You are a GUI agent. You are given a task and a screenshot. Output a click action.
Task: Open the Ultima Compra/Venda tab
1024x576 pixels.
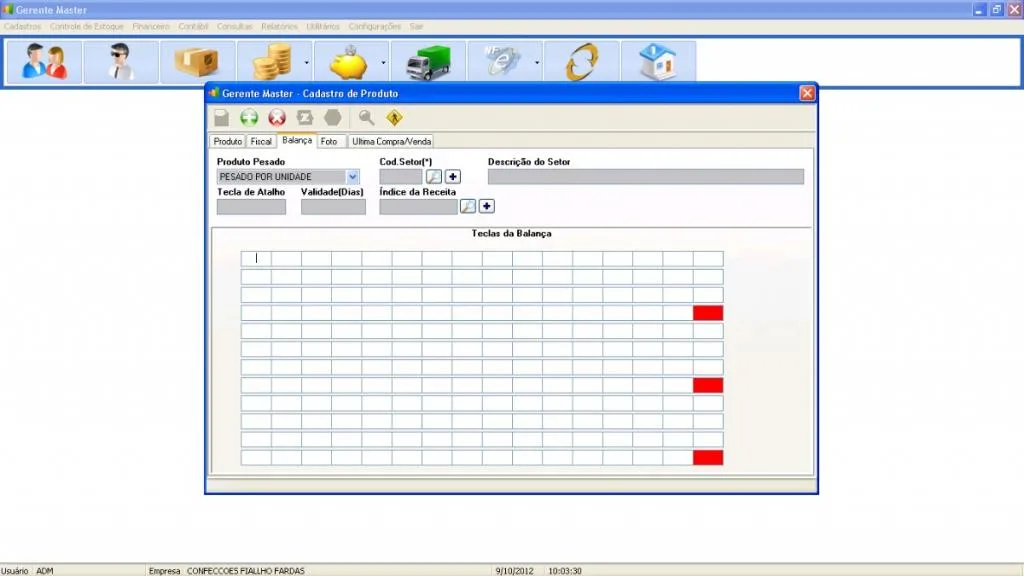pos(391,141)
